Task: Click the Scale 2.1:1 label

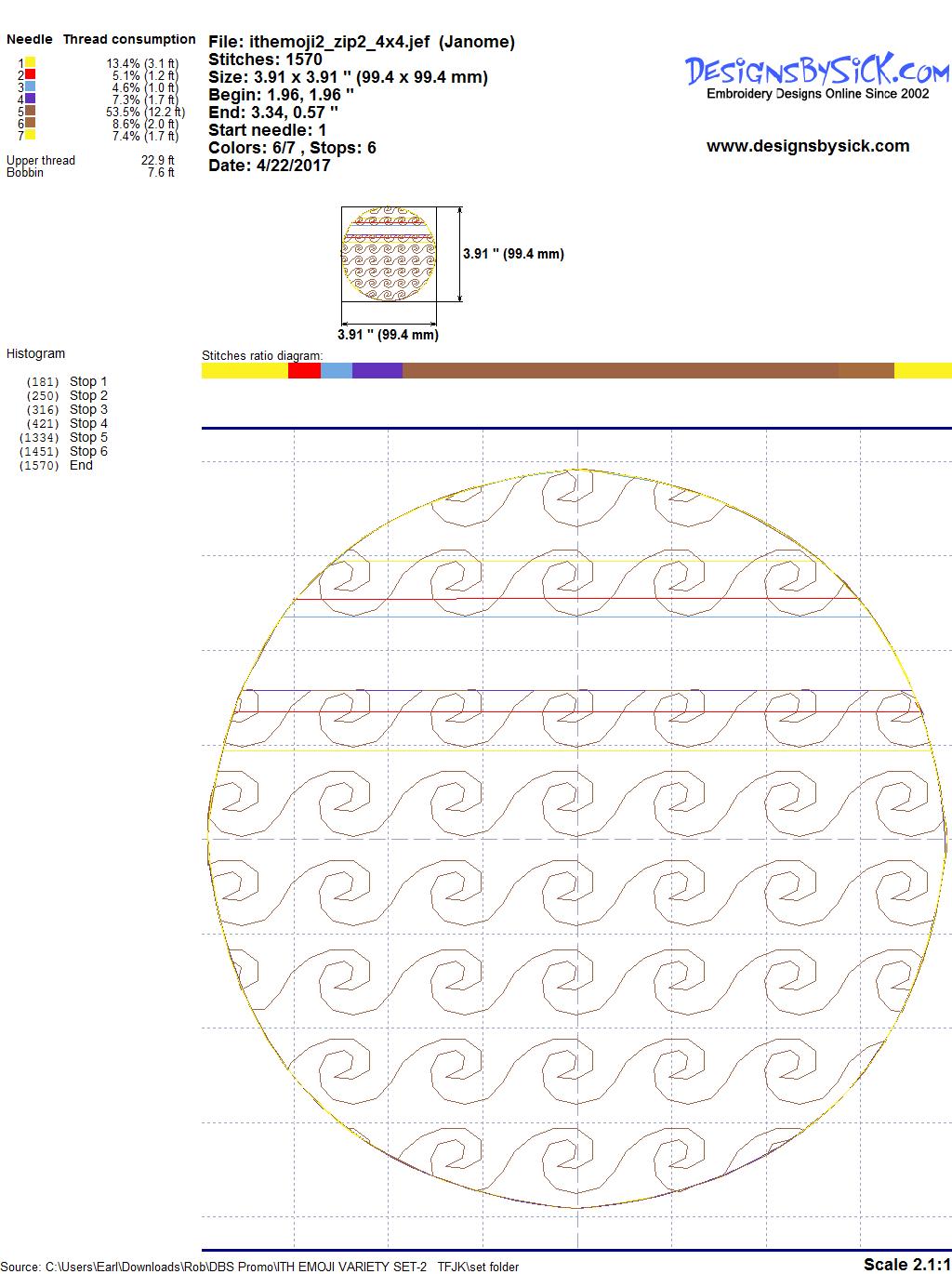Action: pyautogui.click(x=906, y=1264)
